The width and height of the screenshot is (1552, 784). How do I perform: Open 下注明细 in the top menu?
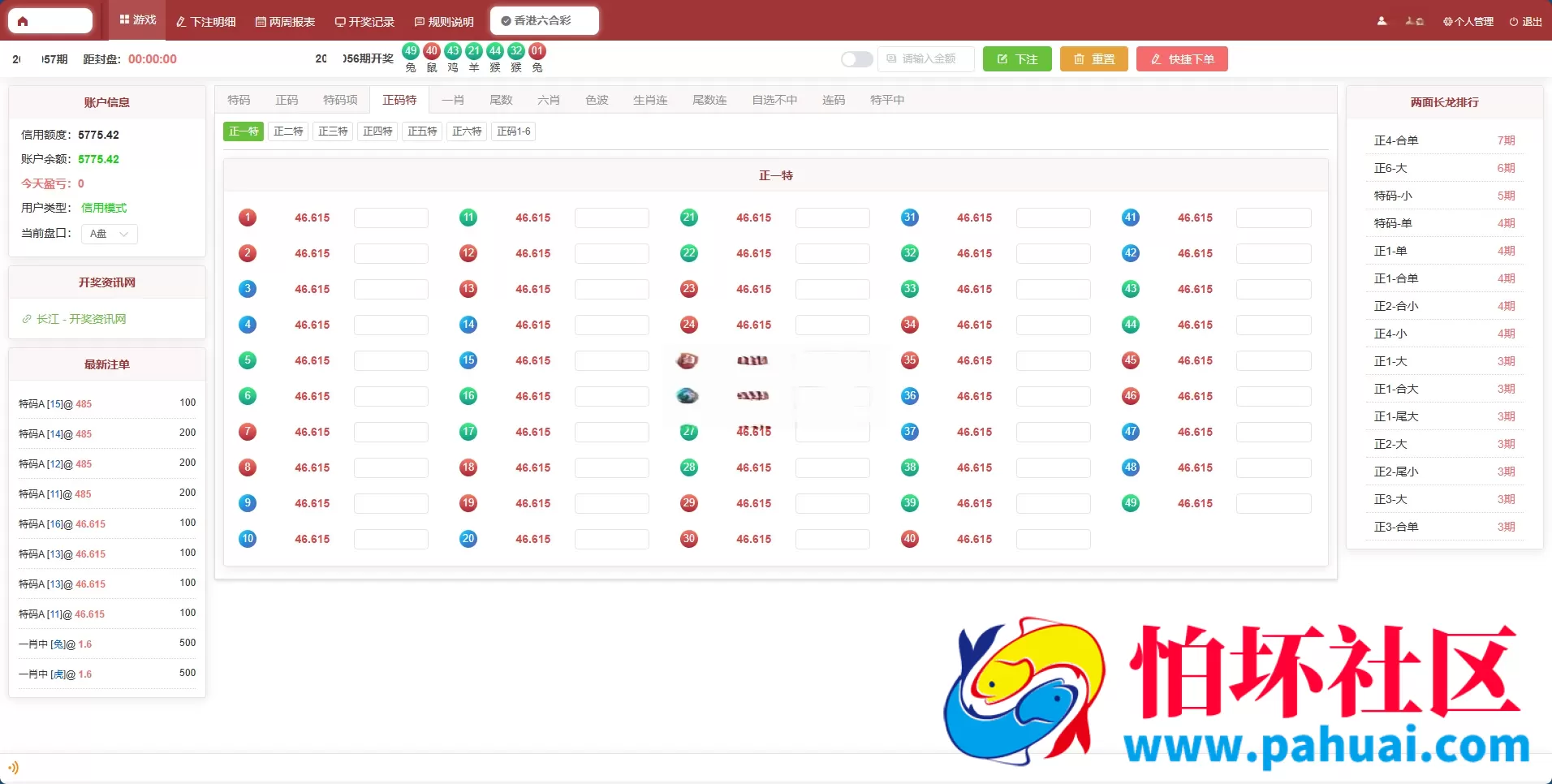pos(206,22)
